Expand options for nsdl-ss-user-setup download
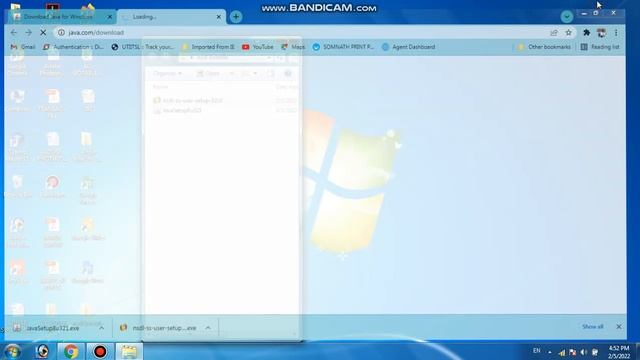The width and height of the screenshot is (640, 360). tap(208, 328)
